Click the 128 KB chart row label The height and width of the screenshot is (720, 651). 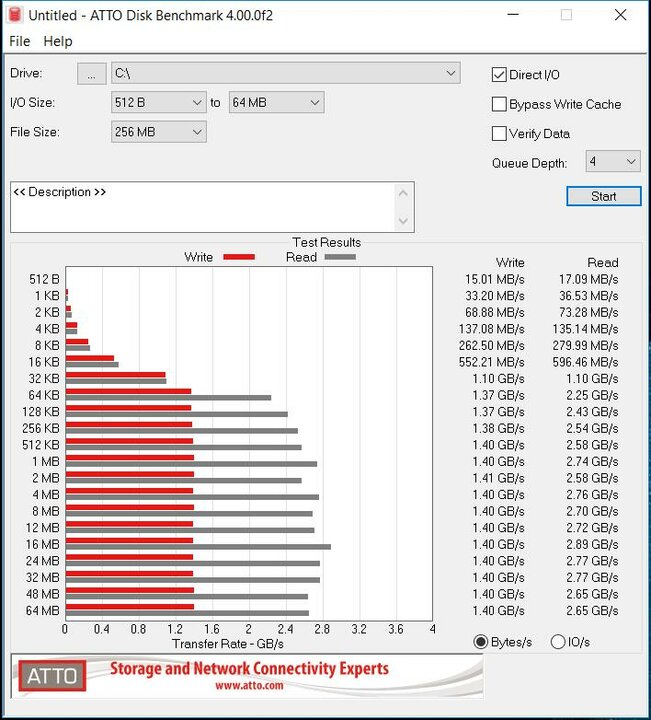point(41,411)
